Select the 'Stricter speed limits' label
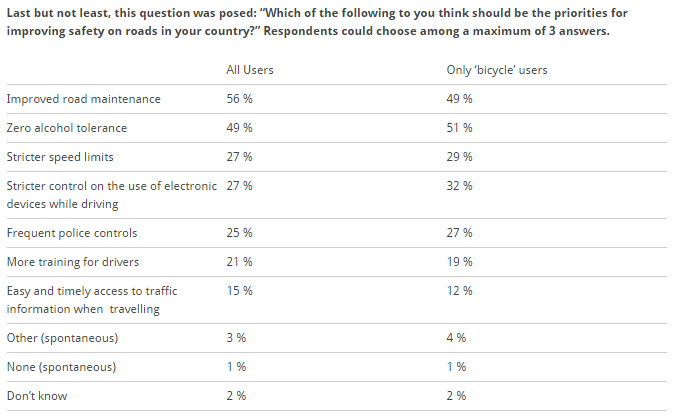 click(60, 157)
